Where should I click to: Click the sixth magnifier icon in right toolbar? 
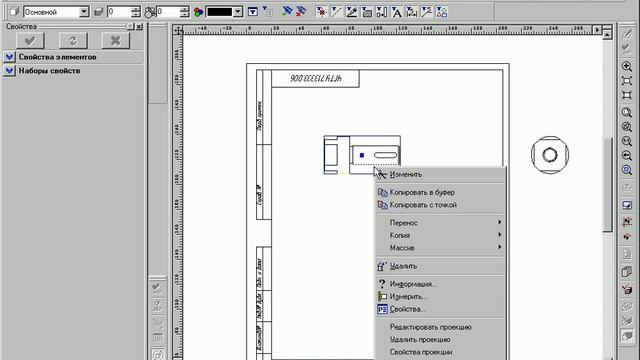627,141
